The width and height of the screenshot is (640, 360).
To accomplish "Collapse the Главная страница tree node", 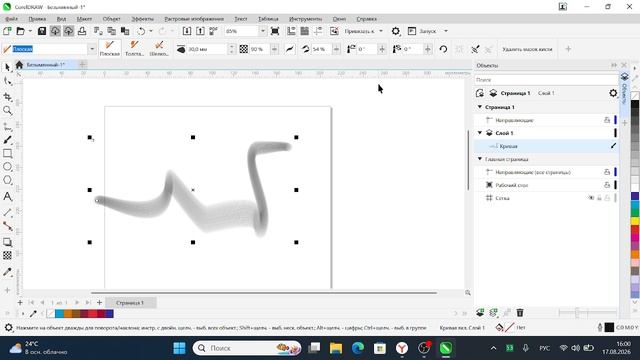I will click(480, 159).
